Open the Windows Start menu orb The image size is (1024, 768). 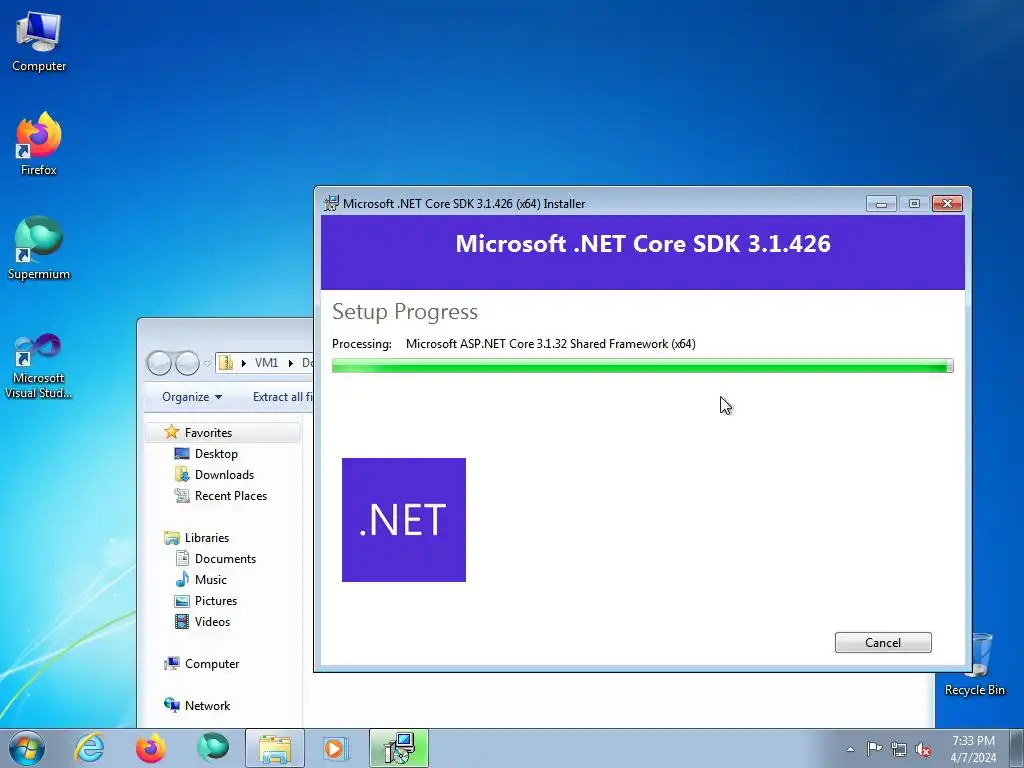pos(27,748)
